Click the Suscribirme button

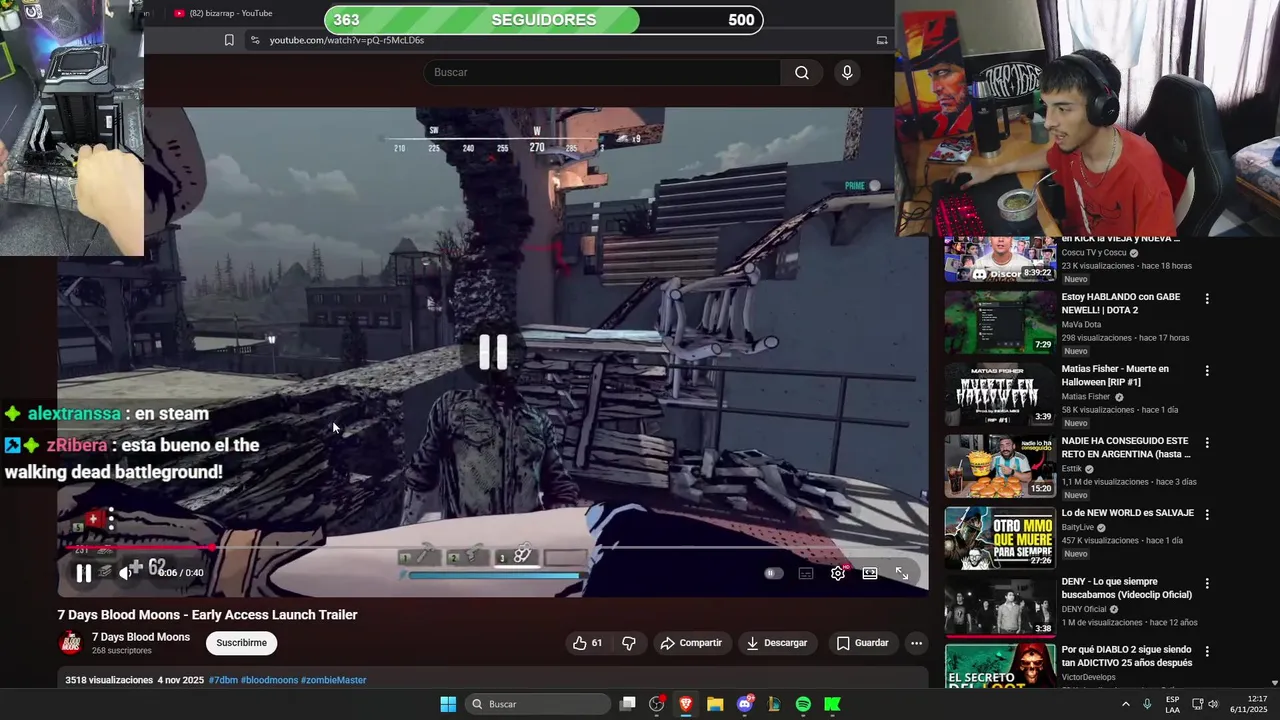[x=241, y=643]
